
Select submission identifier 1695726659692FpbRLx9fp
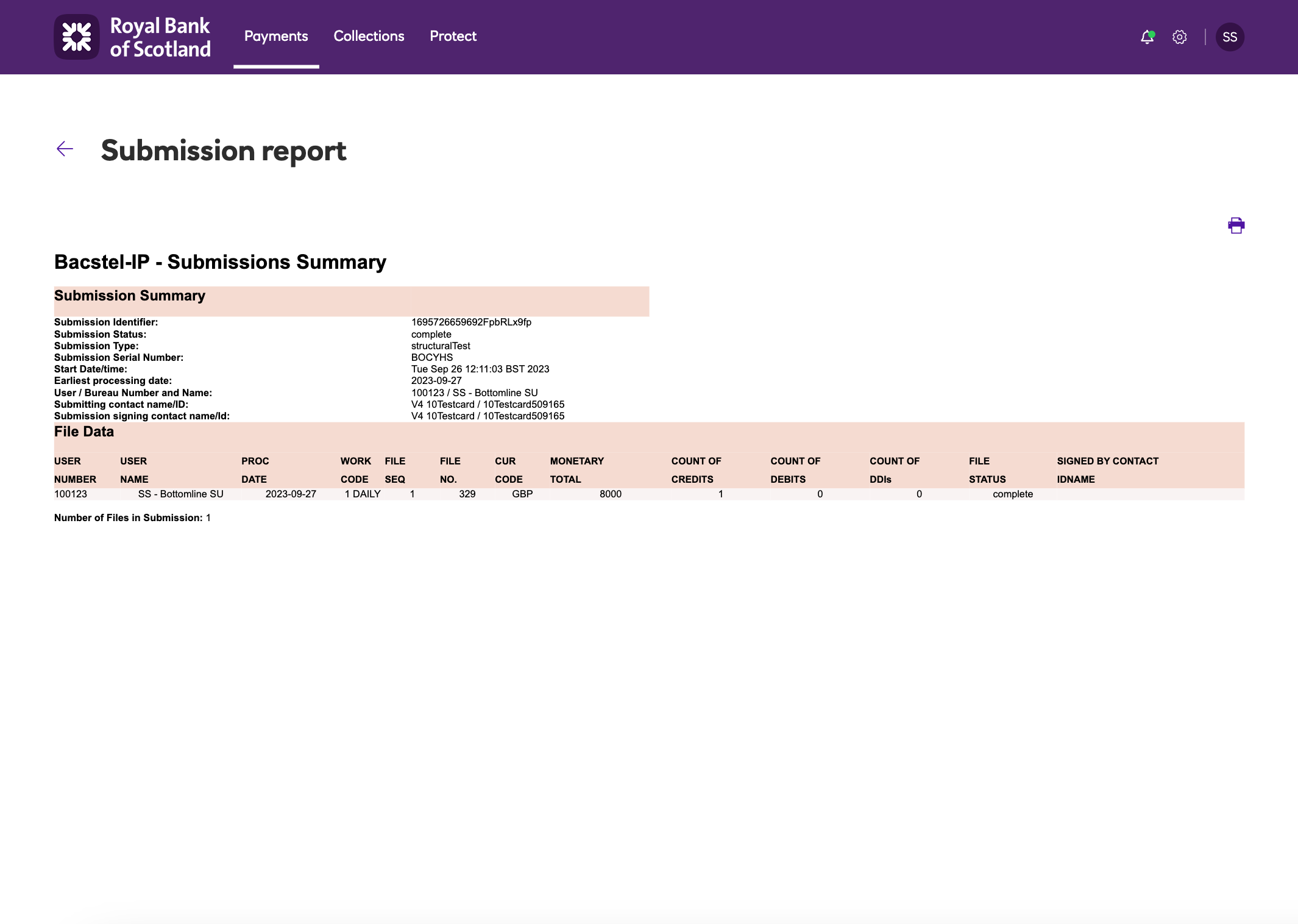tap(471, 322)
